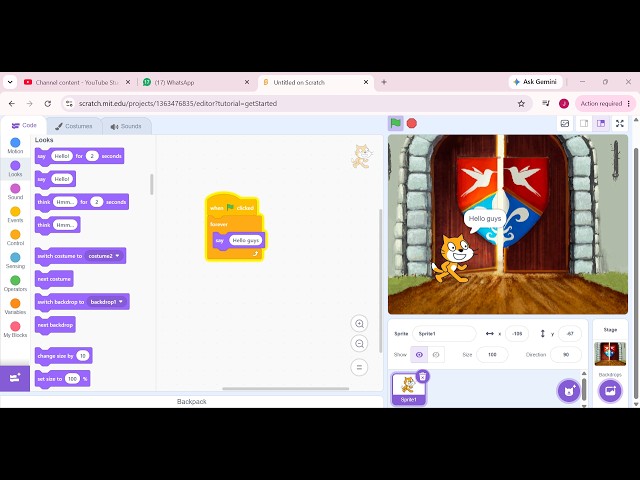Select the Control blocks category
640x480 pixels.
(15, 237)
